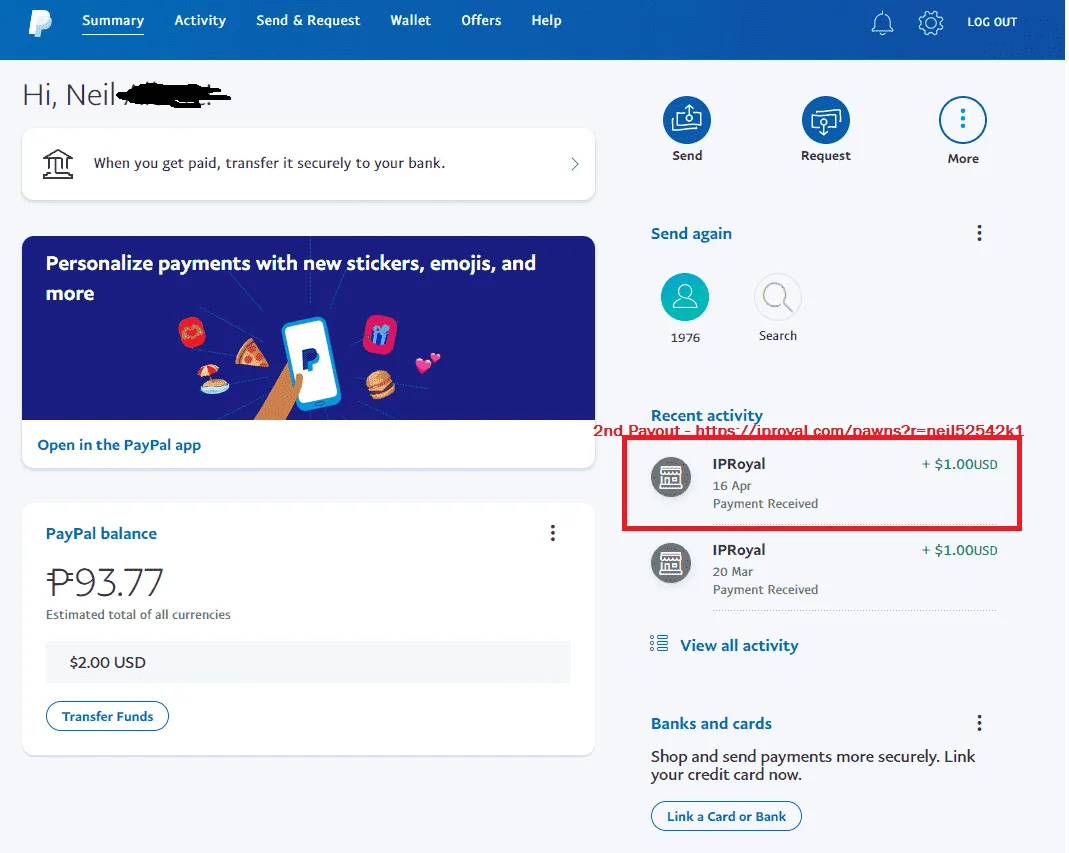Open Send & Request tab
Viewport: 1069px width, 853px height.
pos(308,20)
